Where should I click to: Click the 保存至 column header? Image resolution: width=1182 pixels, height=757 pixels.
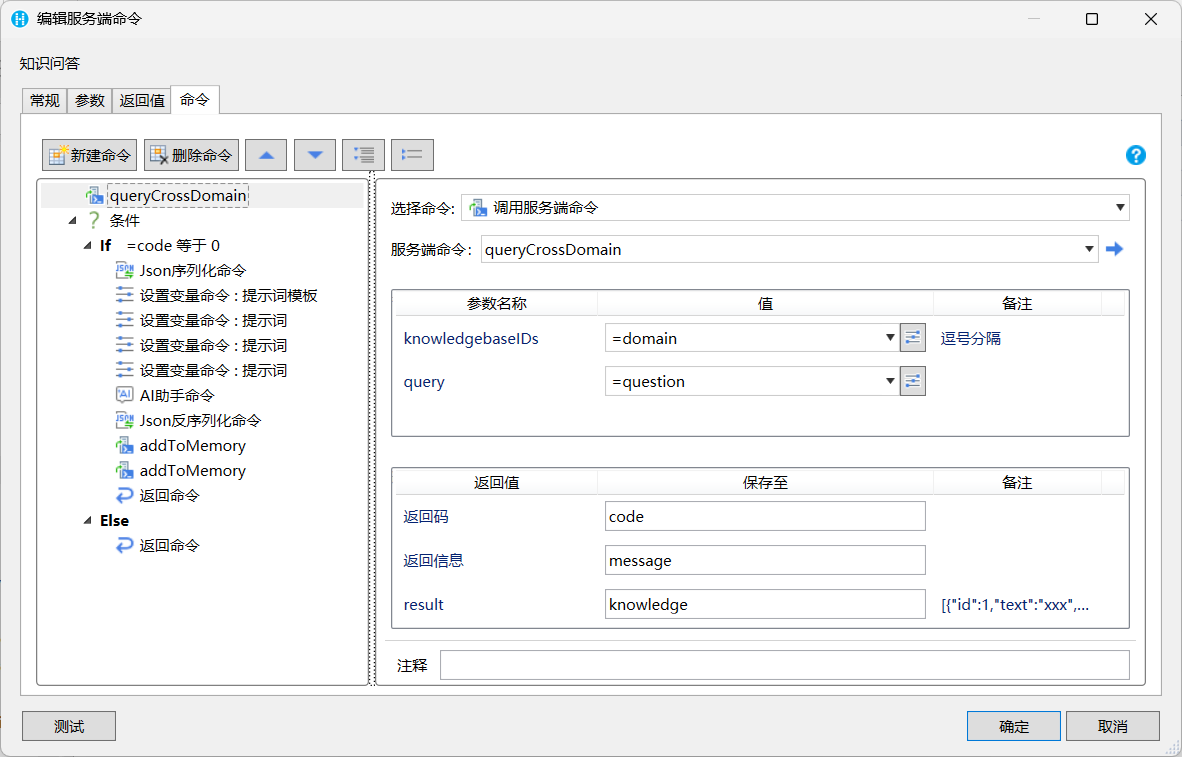(765, 483)
